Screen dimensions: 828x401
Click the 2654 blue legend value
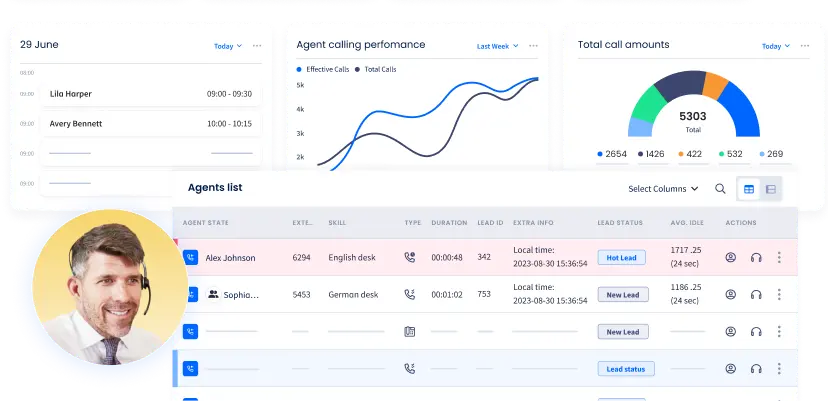click(612, 154)
